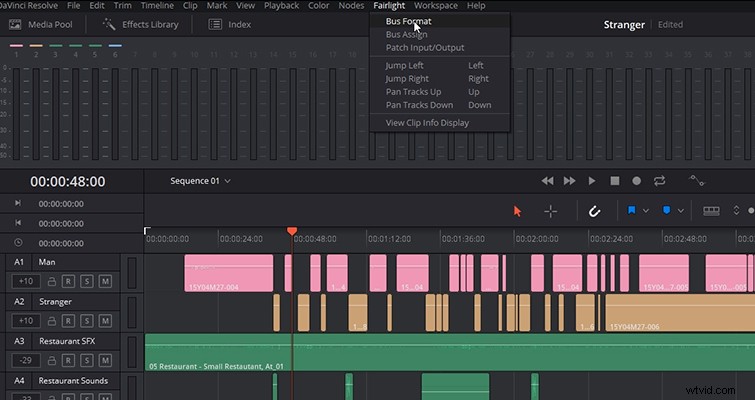Open the Workspace menu

click(436, 6)
